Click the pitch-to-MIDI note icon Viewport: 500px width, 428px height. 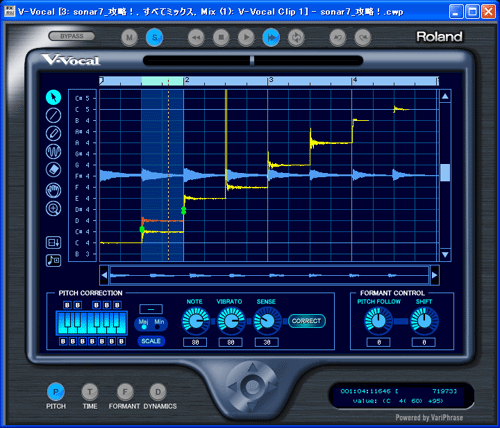coord(53,260)
